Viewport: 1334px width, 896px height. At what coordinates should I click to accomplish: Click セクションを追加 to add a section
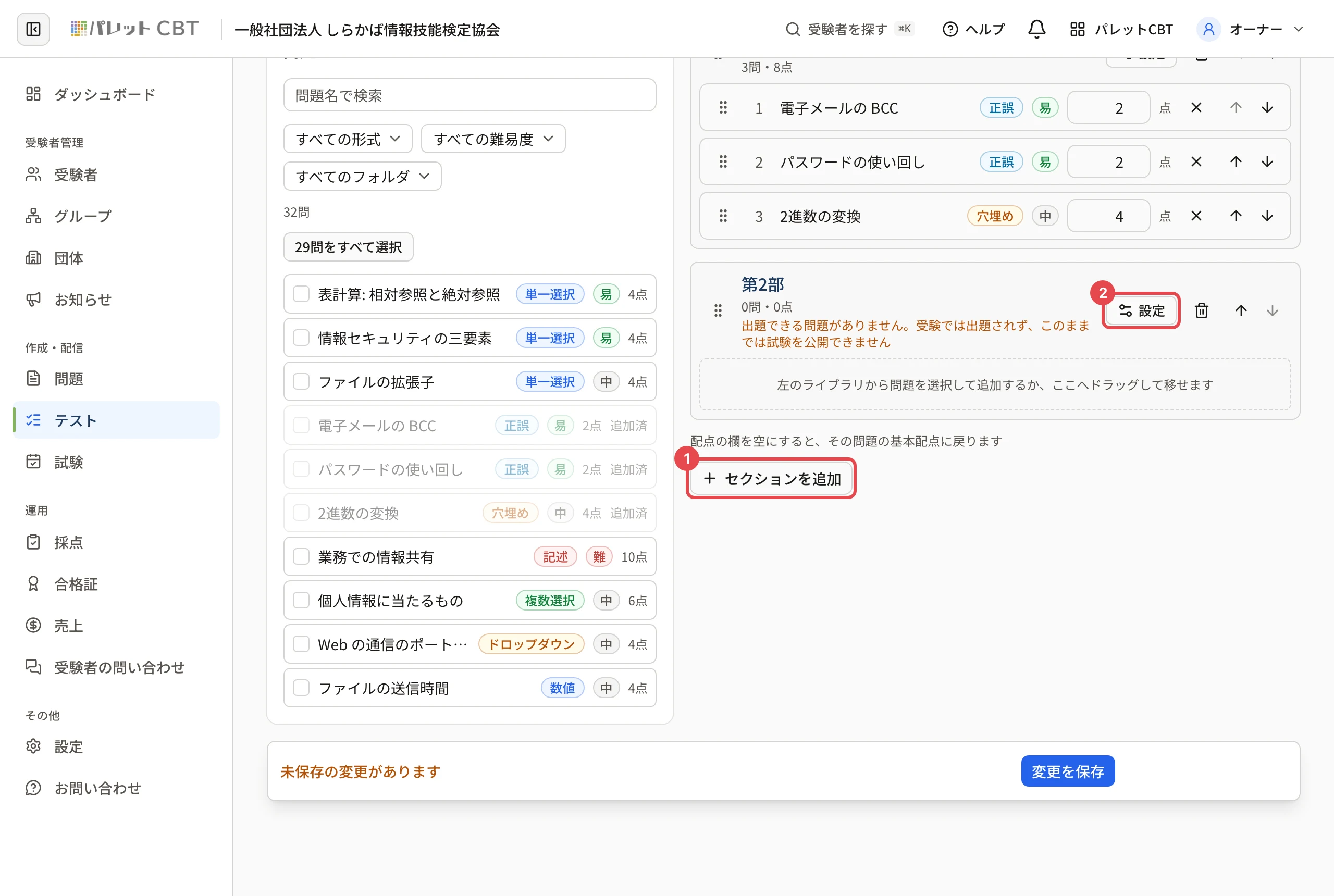click(771, 478)
